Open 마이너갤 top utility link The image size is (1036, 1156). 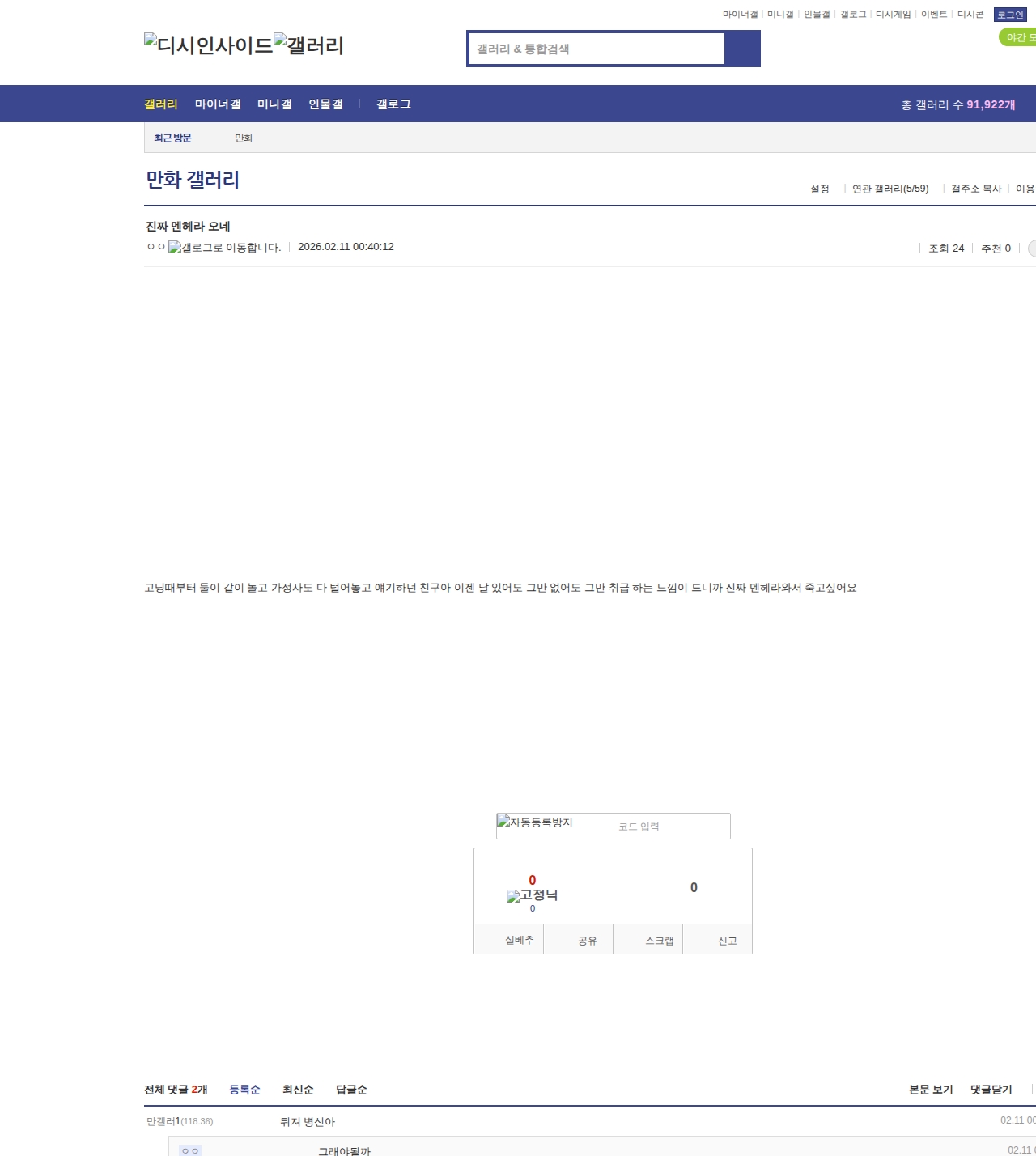coord(740,15)
